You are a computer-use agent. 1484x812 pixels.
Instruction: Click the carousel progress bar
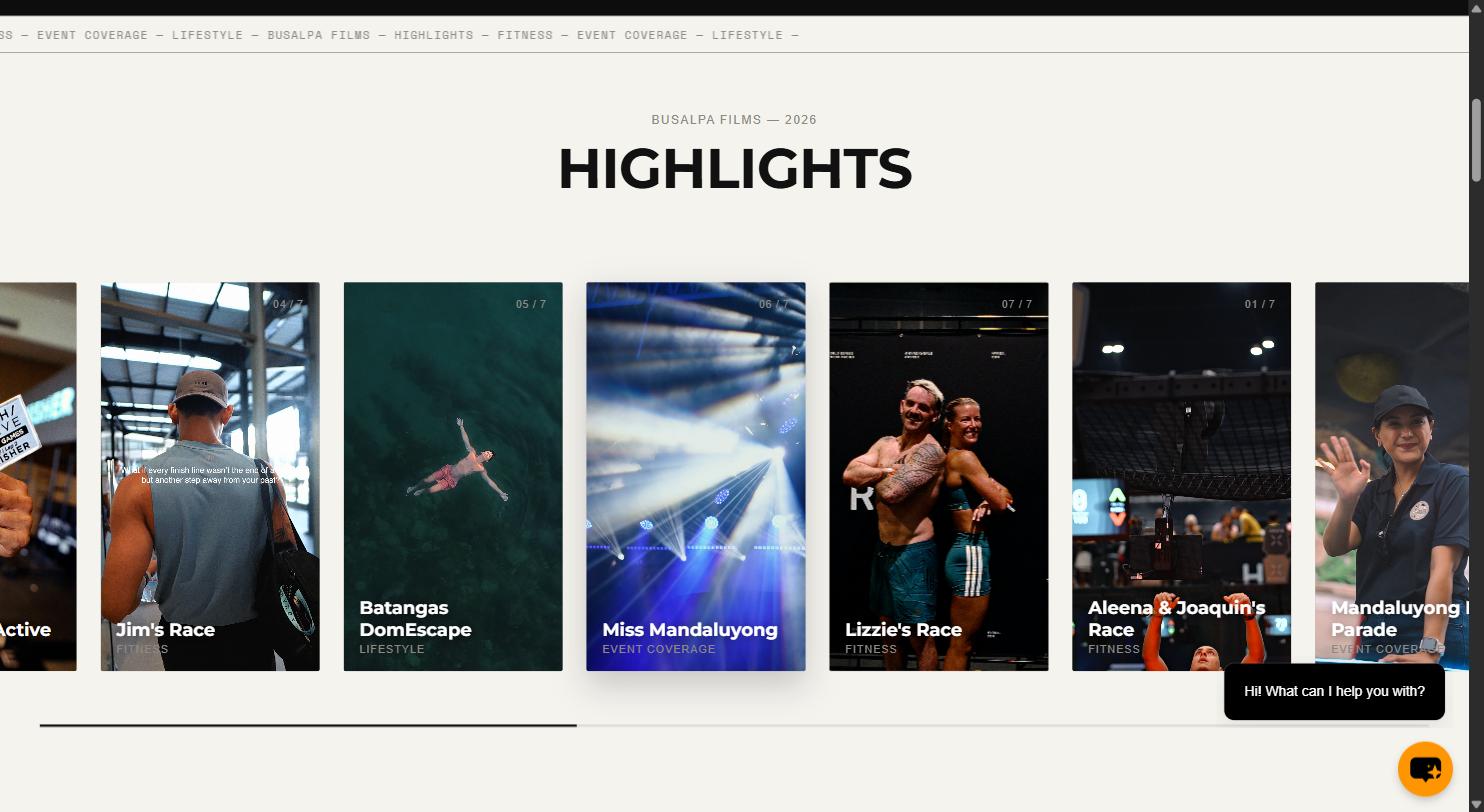pos(735,725)
